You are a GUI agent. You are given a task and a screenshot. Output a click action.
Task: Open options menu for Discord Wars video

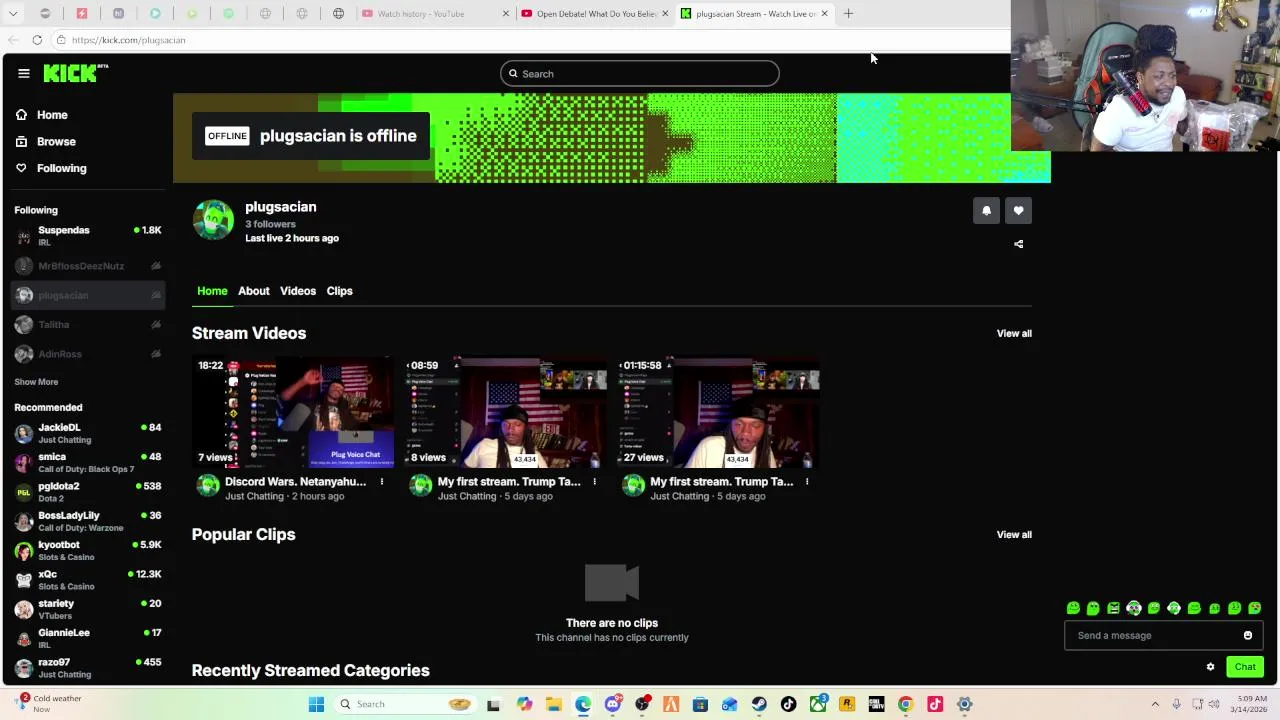[x=381, y=482]
